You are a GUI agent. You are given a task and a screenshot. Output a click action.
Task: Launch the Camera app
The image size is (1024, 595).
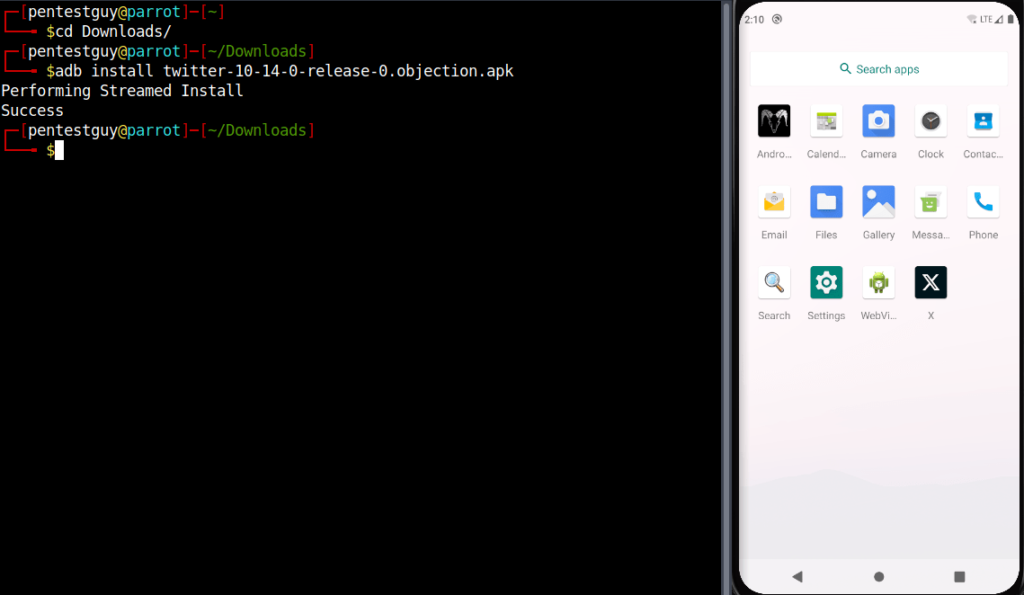(878, 121)
